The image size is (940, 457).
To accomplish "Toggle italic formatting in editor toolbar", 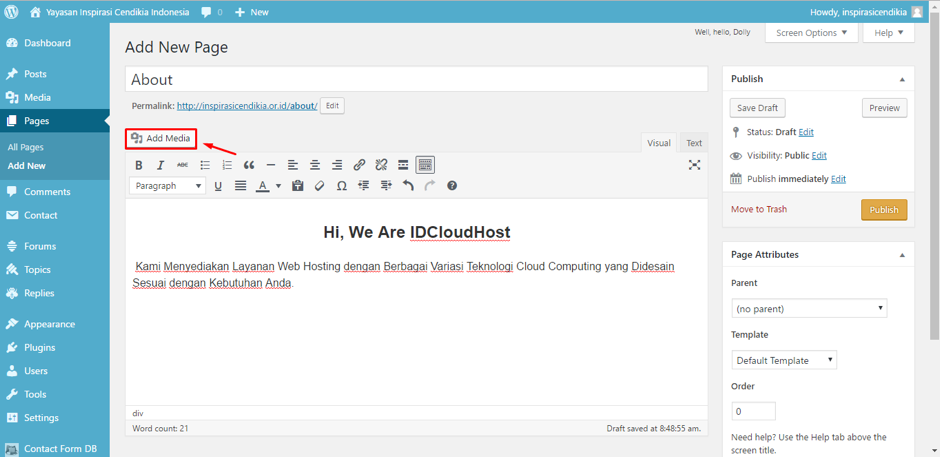I will tap(161, 165).
